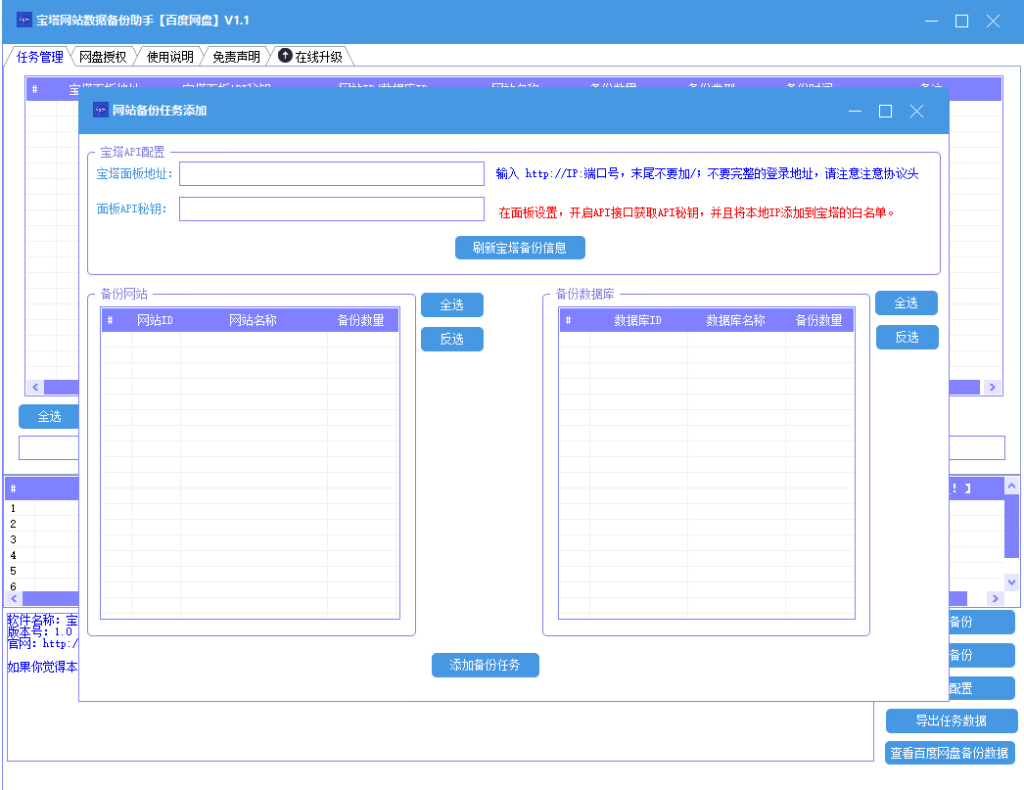Viewport: 1024px width, 790px height.
Task: Click the log list's horizontal scroll right arrow
Action: coord(995,598)
